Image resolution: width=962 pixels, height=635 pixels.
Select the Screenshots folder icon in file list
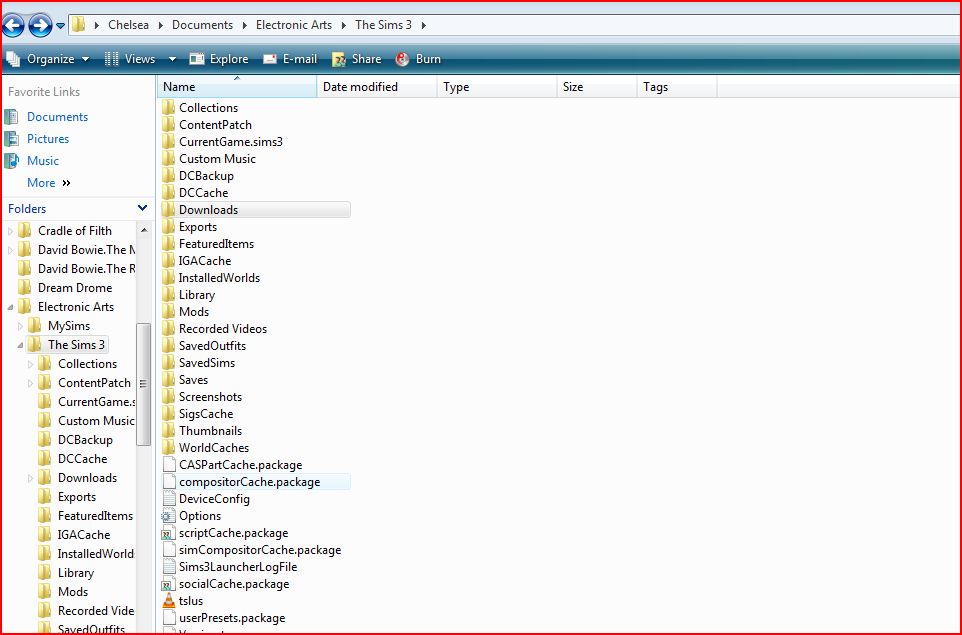click(x=169, y=397)
